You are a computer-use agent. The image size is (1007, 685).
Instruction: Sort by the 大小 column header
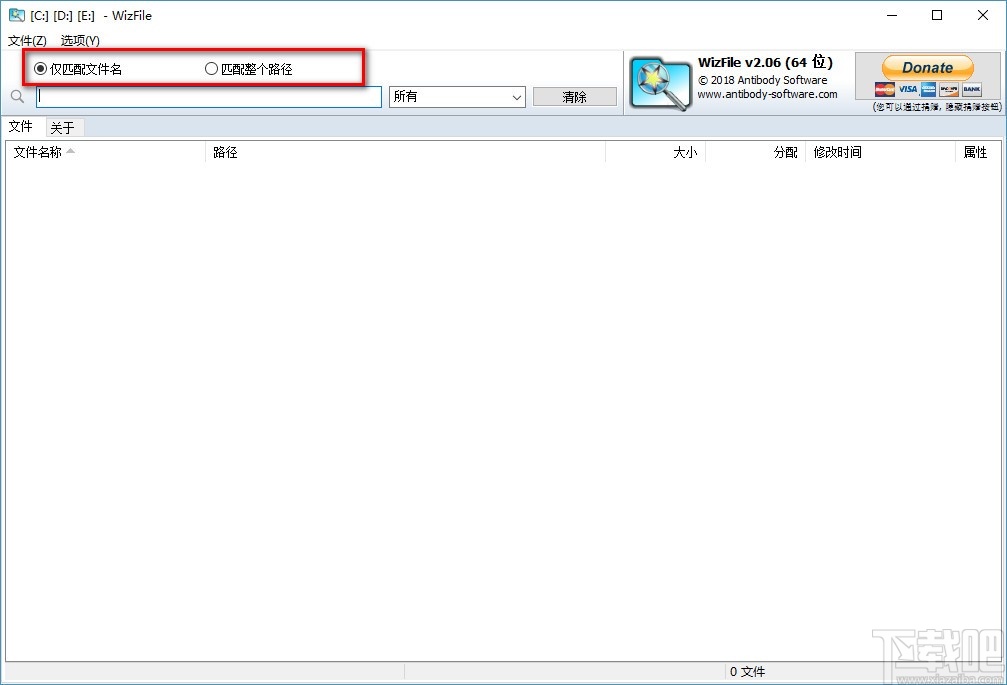(656, 152)
